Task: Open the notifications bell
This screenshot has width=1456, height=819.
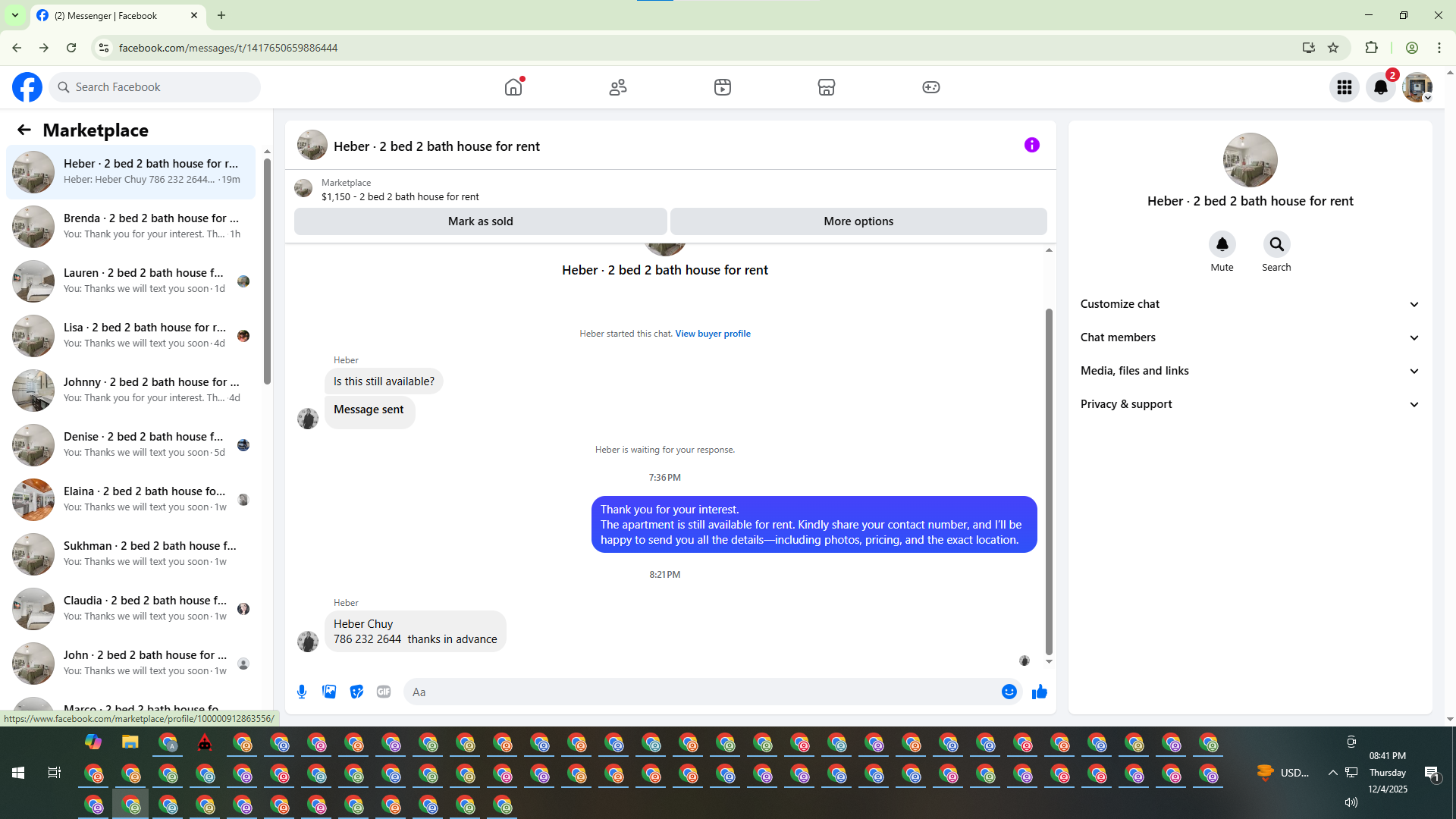Action: pyautogui.click(x=1380, y=87)
